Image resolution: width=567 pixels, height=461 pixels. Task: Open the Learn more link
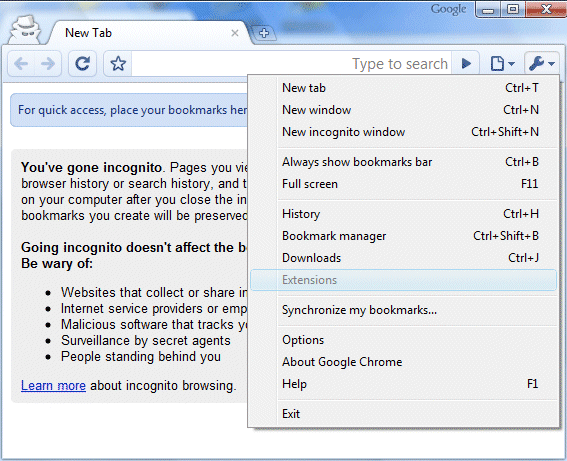(x=53, y=386)
